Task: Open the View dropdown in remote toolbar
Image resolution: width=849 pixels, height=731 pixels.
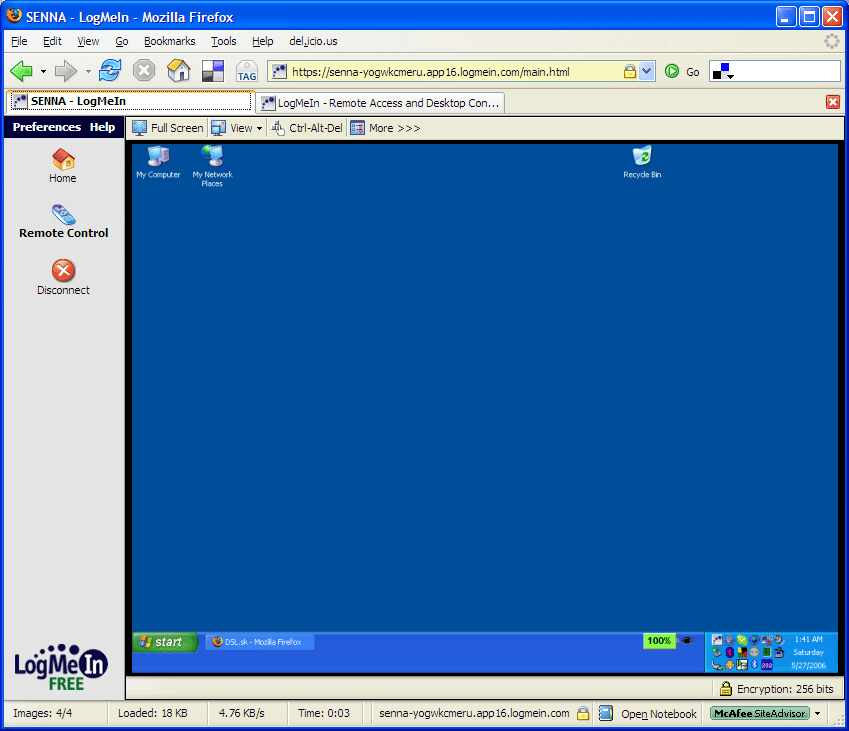Action: [237, 128]
